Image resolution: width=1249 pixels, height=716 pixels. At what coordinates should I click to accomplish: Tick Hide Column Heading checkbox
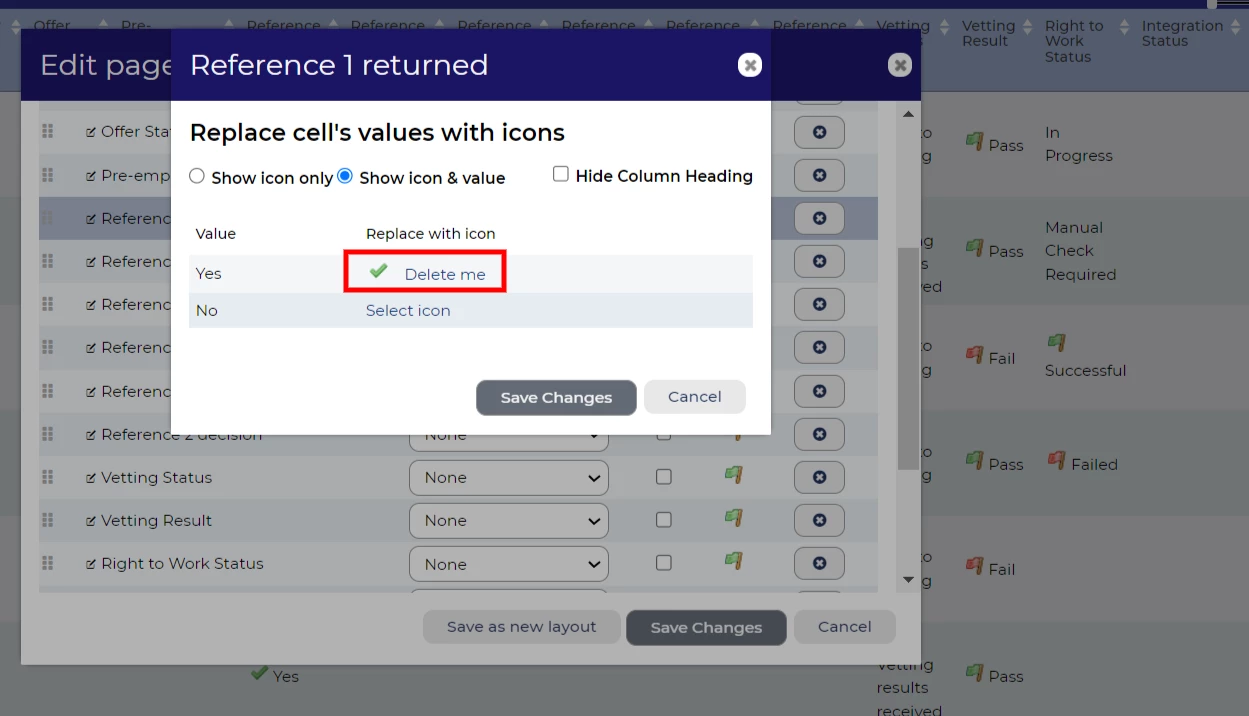click(561, 174)
